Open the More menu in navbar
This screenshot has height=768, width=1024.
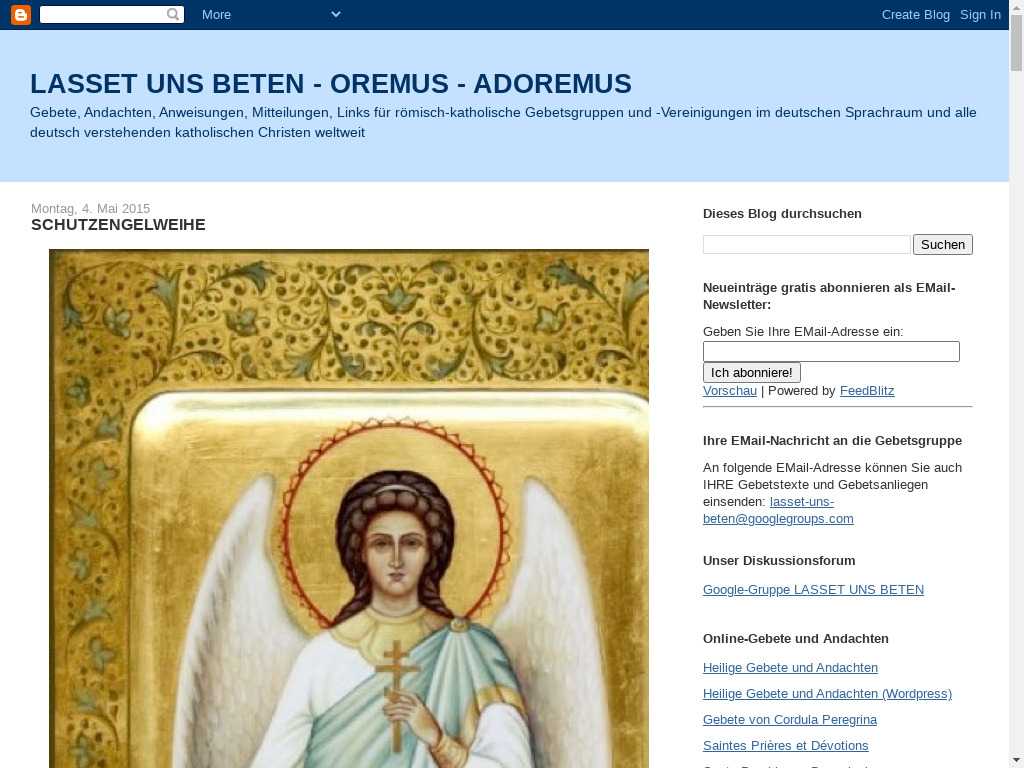tap(216, 14)
